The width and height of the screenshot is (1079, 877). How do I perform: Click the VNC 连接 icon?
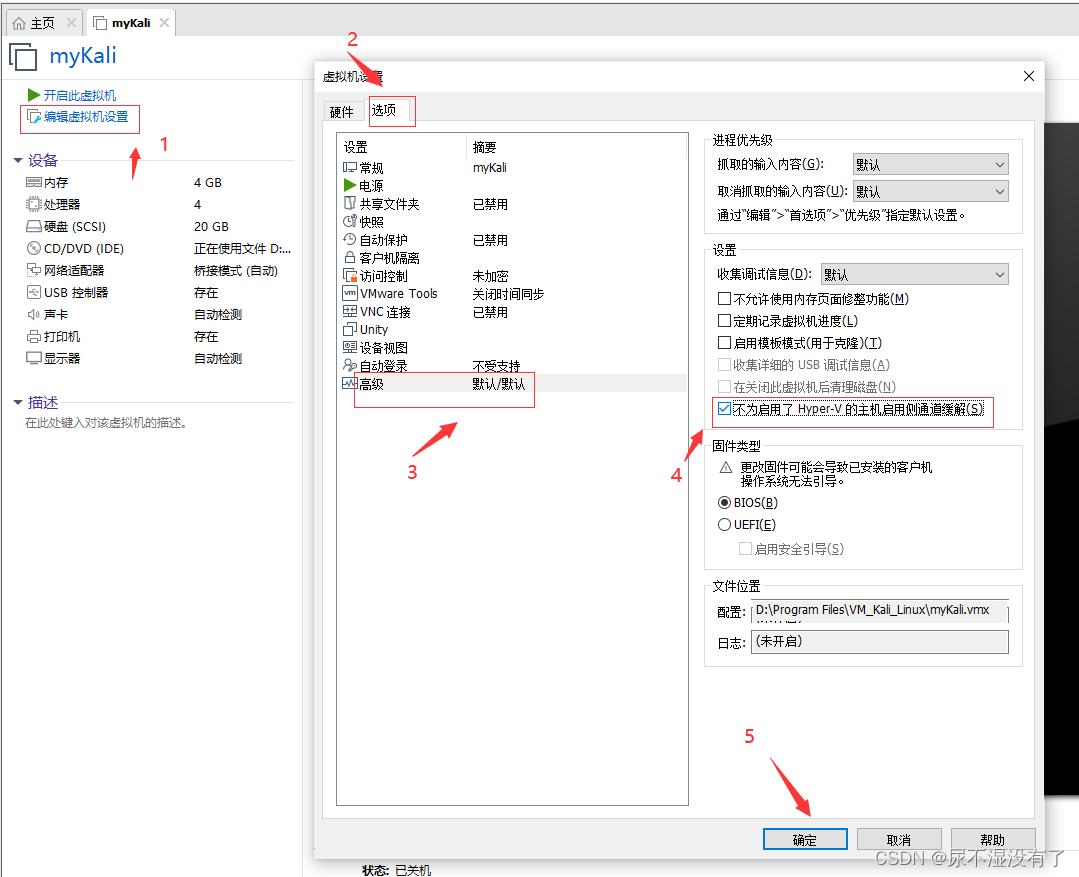(x=350, y=311)
